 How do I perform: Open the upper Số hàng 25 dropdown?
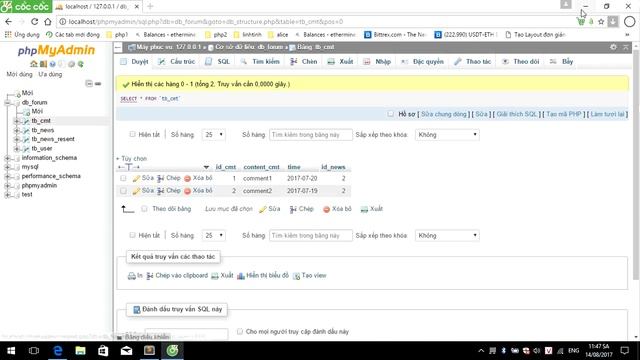coord(213,134)
